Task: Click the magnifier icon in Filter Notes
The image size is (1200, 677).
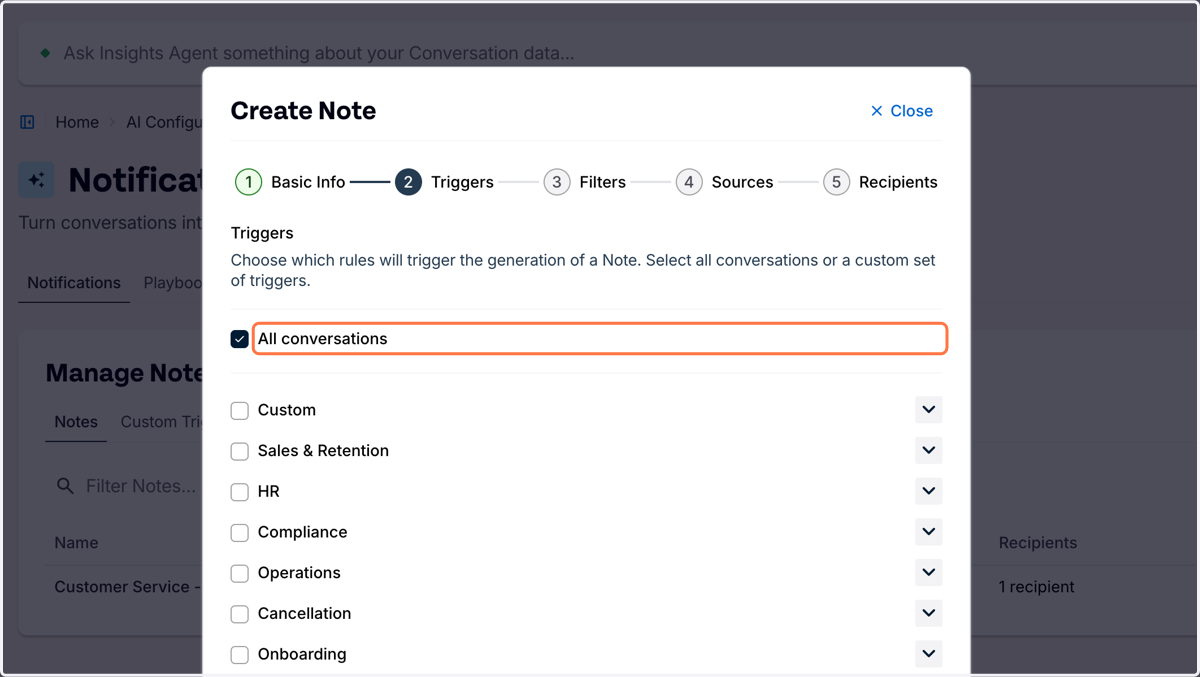Action: coord(65,486)
